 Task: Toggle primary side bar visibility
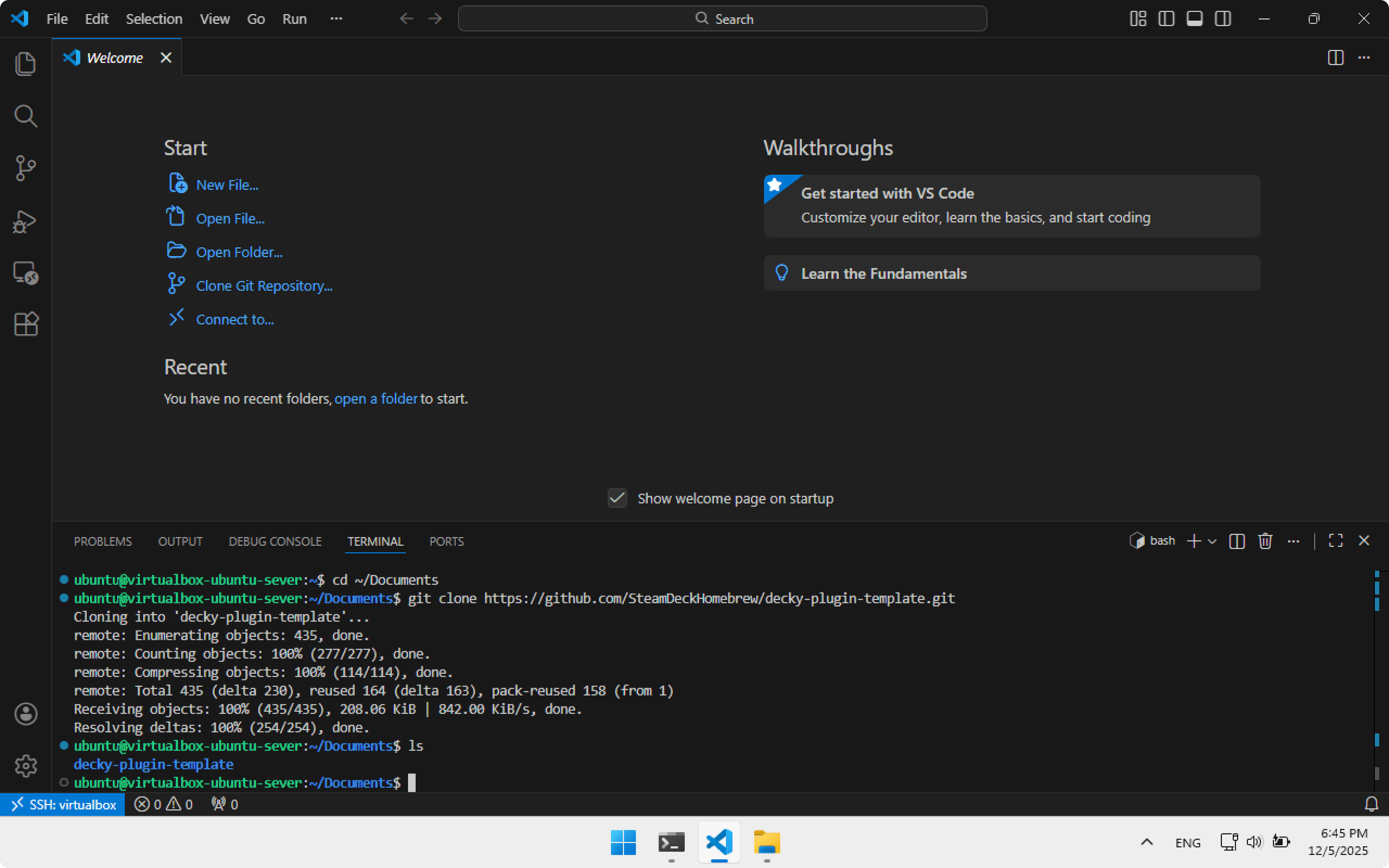pyautogui.click(x=1167, y=19)
